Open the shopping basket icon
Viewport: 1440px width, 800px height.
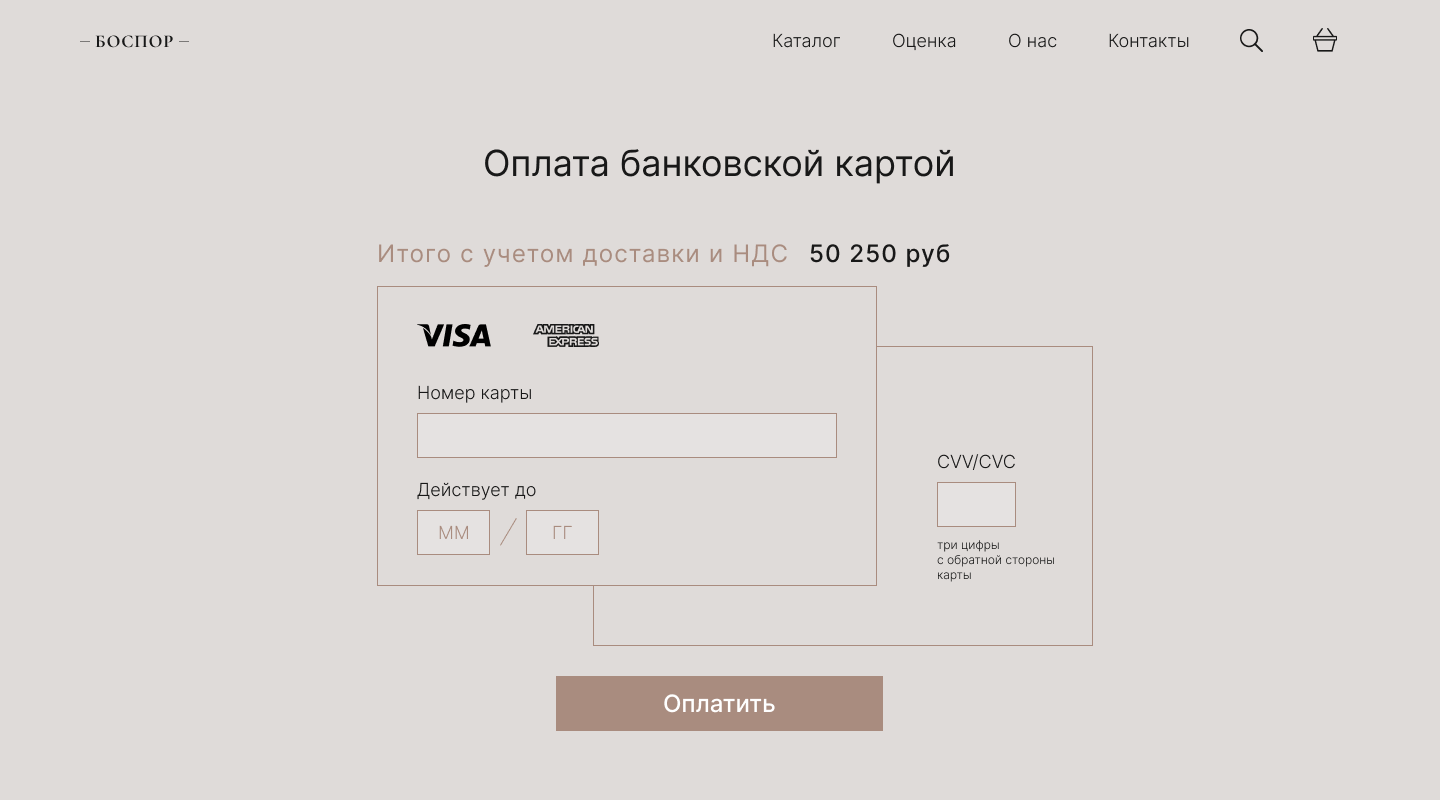pos(1325,40)
